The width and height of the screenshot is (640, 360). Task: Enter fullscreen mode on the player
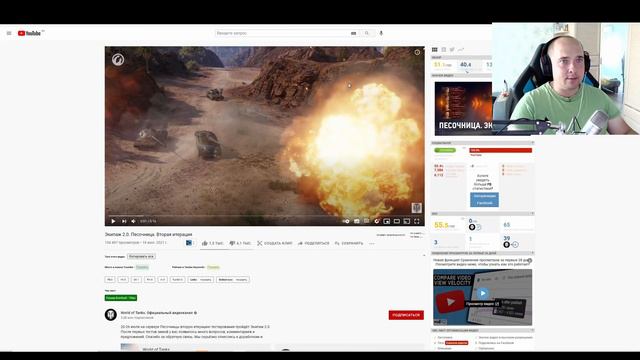tap(417, 221)
